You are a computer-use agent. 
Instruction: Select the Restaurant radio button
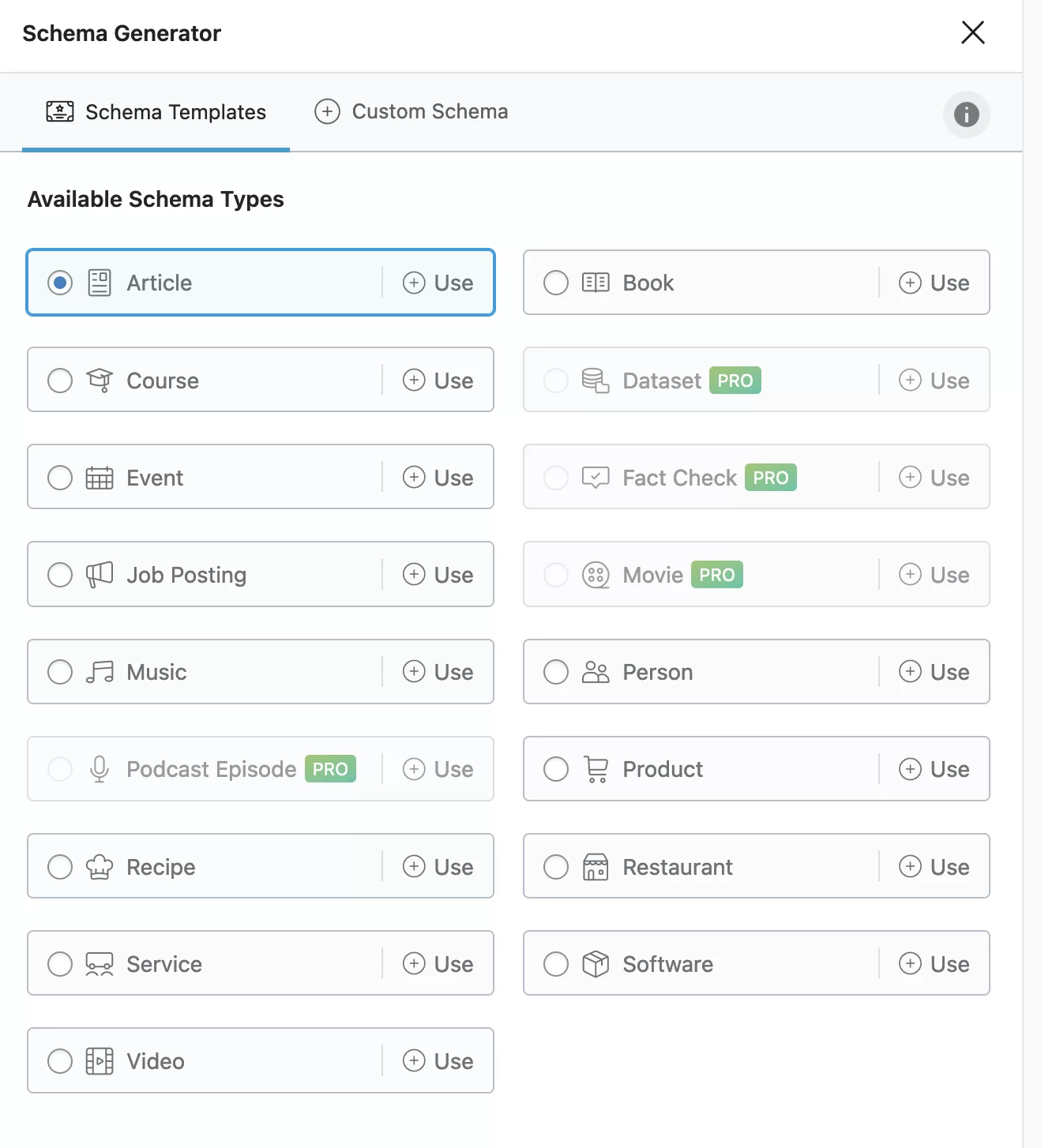[x=556, y=867]
